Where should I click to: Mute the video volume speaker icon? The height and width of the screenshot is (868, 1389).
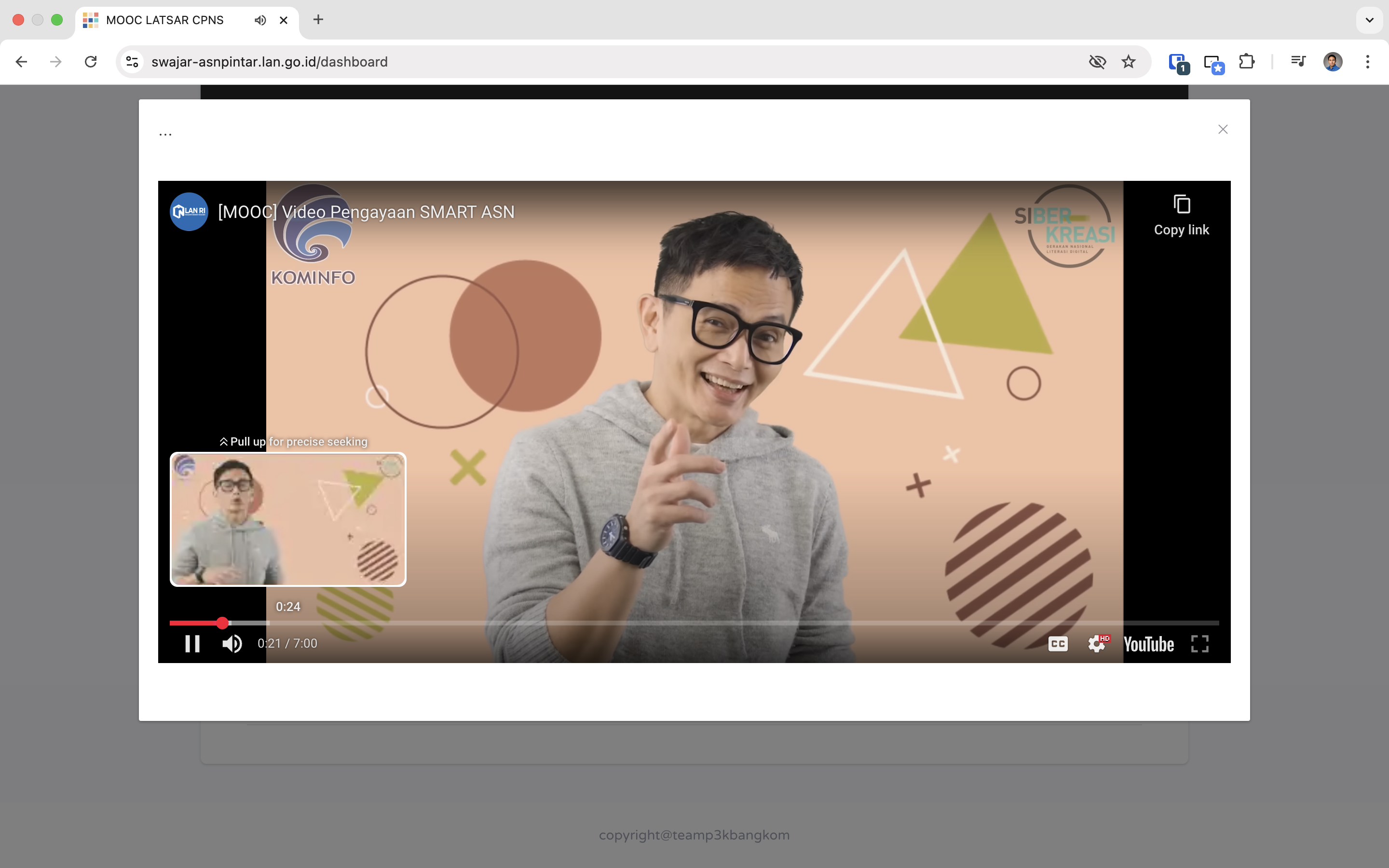tap(232, 644)
